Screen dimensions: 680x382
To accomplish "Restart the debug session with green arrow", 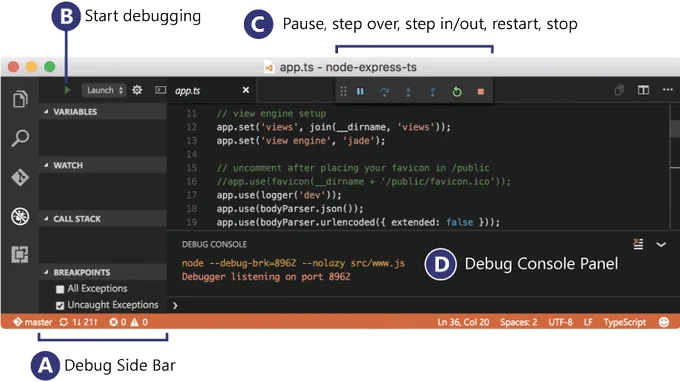I will tap(457, 91).
